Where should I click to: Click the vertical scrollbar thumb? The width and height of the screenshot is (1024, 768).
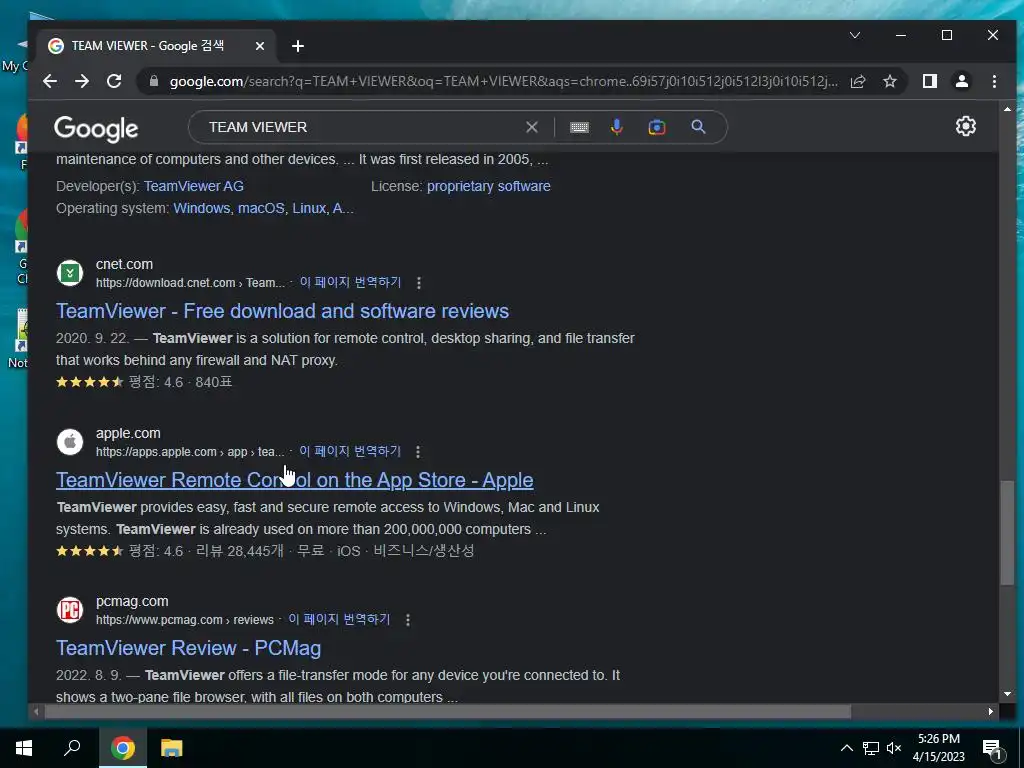tap(1008, 532)
